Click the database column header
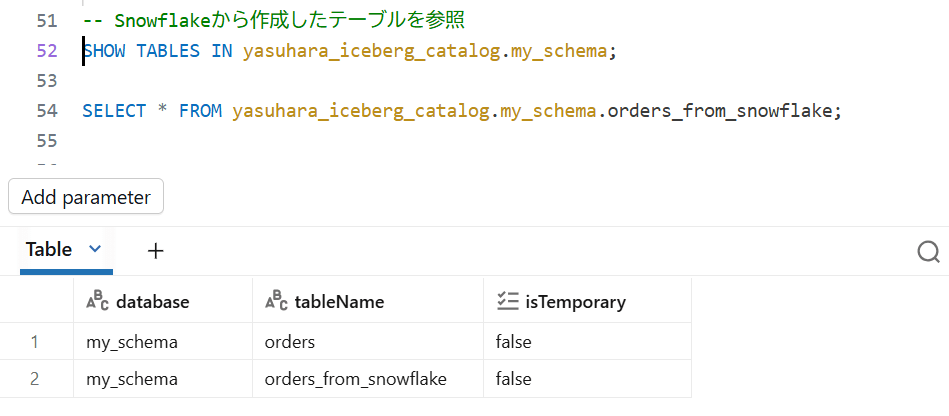This screenshot has width=949, height=416. (x=152, y=301)
